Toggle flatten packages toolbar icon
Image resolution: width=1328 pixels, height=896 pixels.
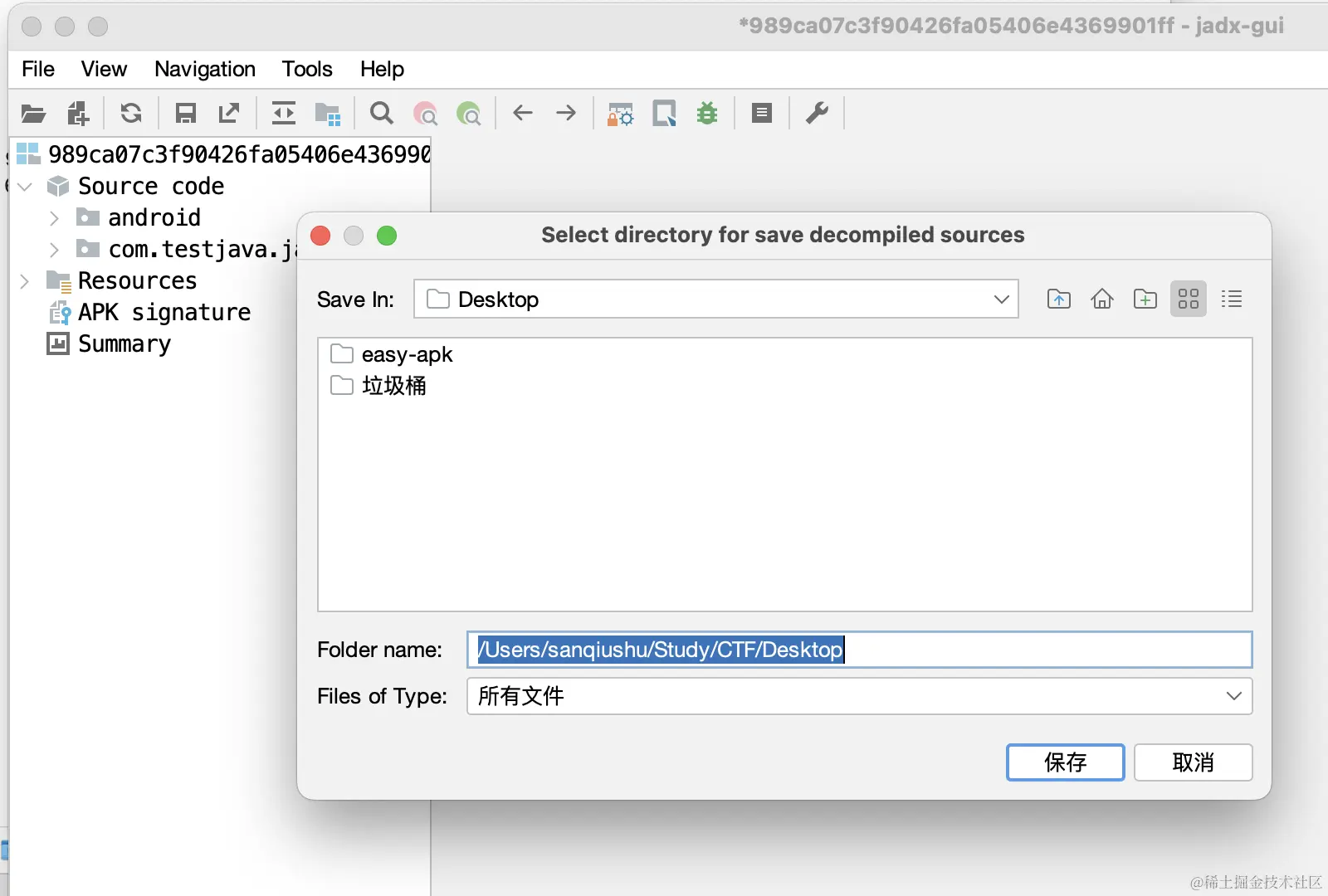pos(328,114)
